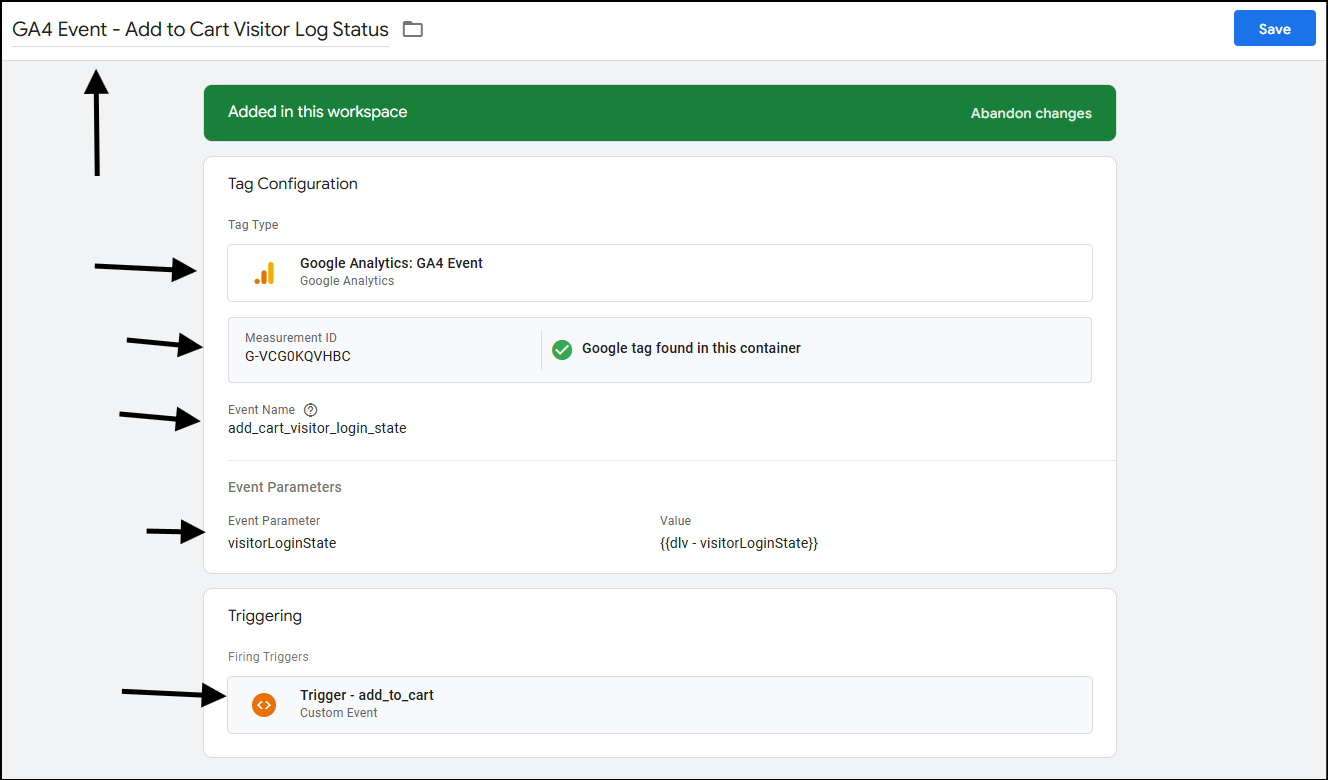The image size is (1328, 780).
Task: Click the Value column label
Action: (675, 521)
